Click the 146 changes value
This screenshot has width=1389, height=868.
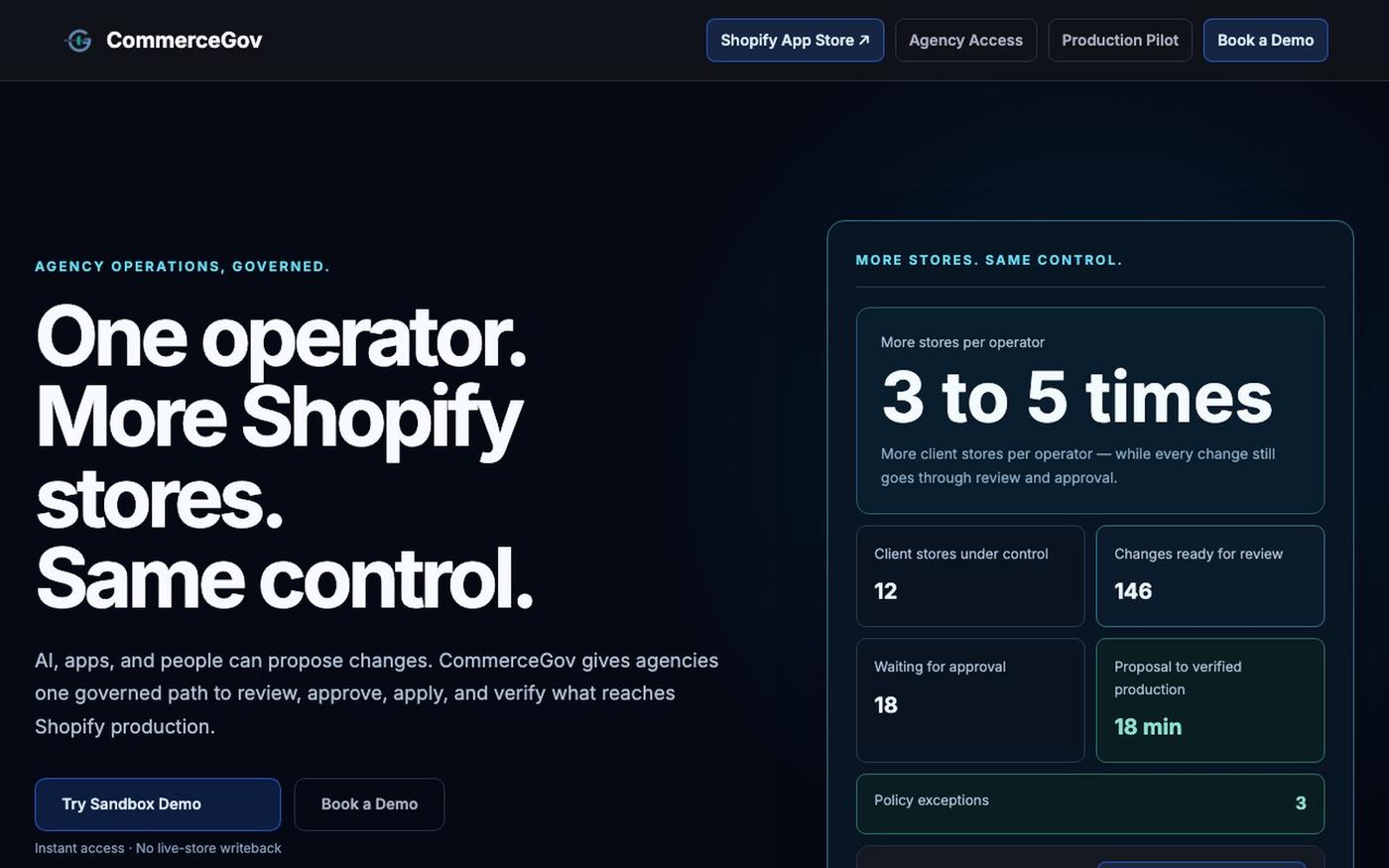pyautogui.click(x=1133, y=591)
